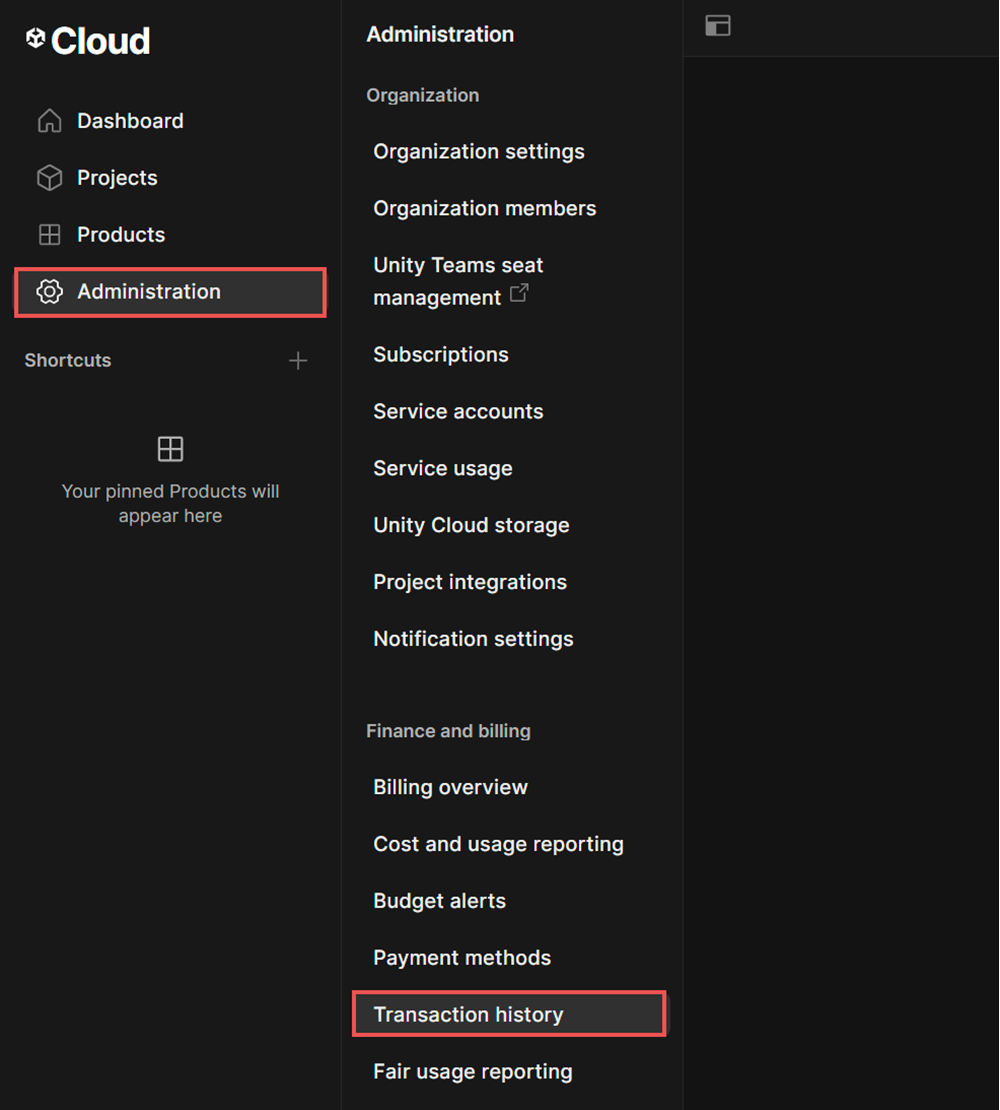Open Unity Cloud storage

click(x=471, y=525)
